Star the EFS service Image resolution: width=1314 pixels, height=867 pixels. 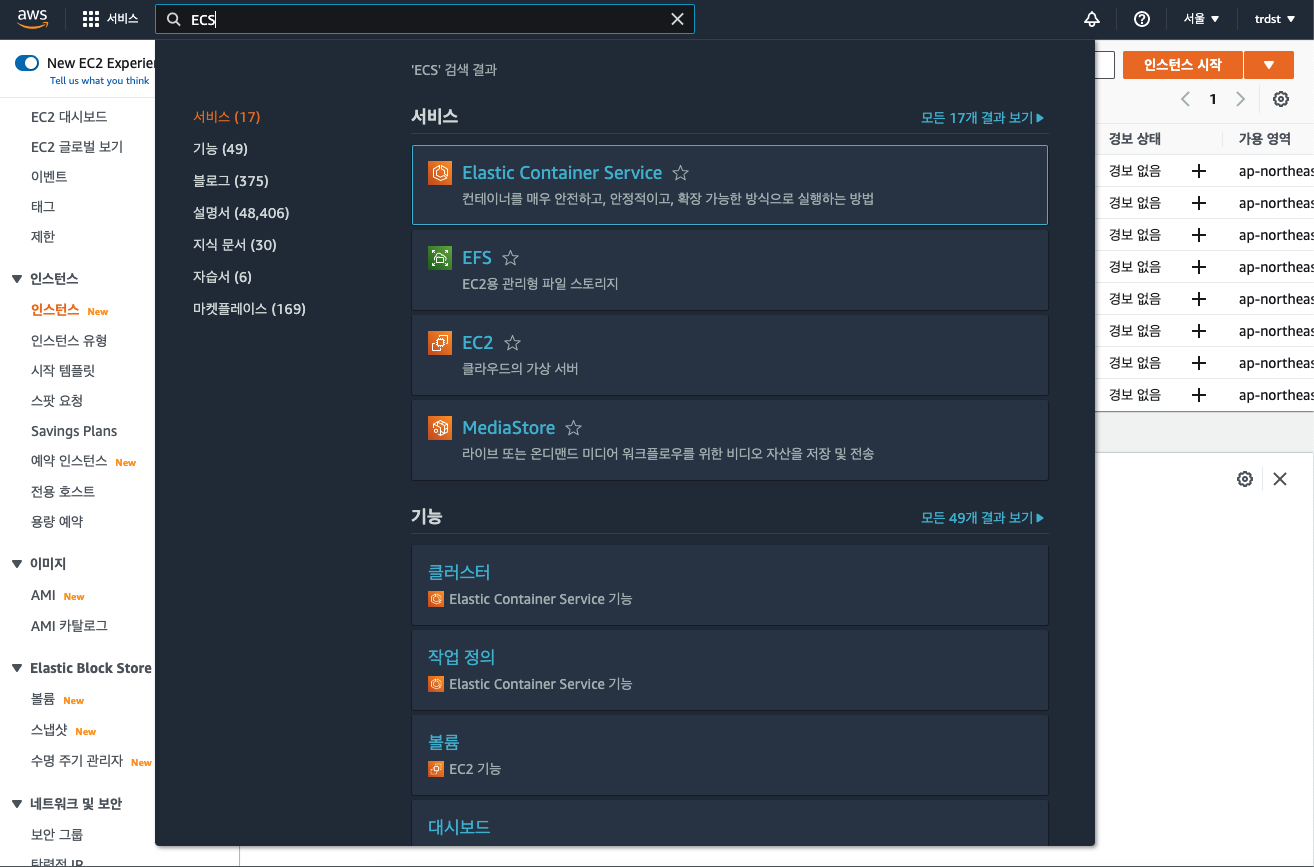(x=510, y=258)
